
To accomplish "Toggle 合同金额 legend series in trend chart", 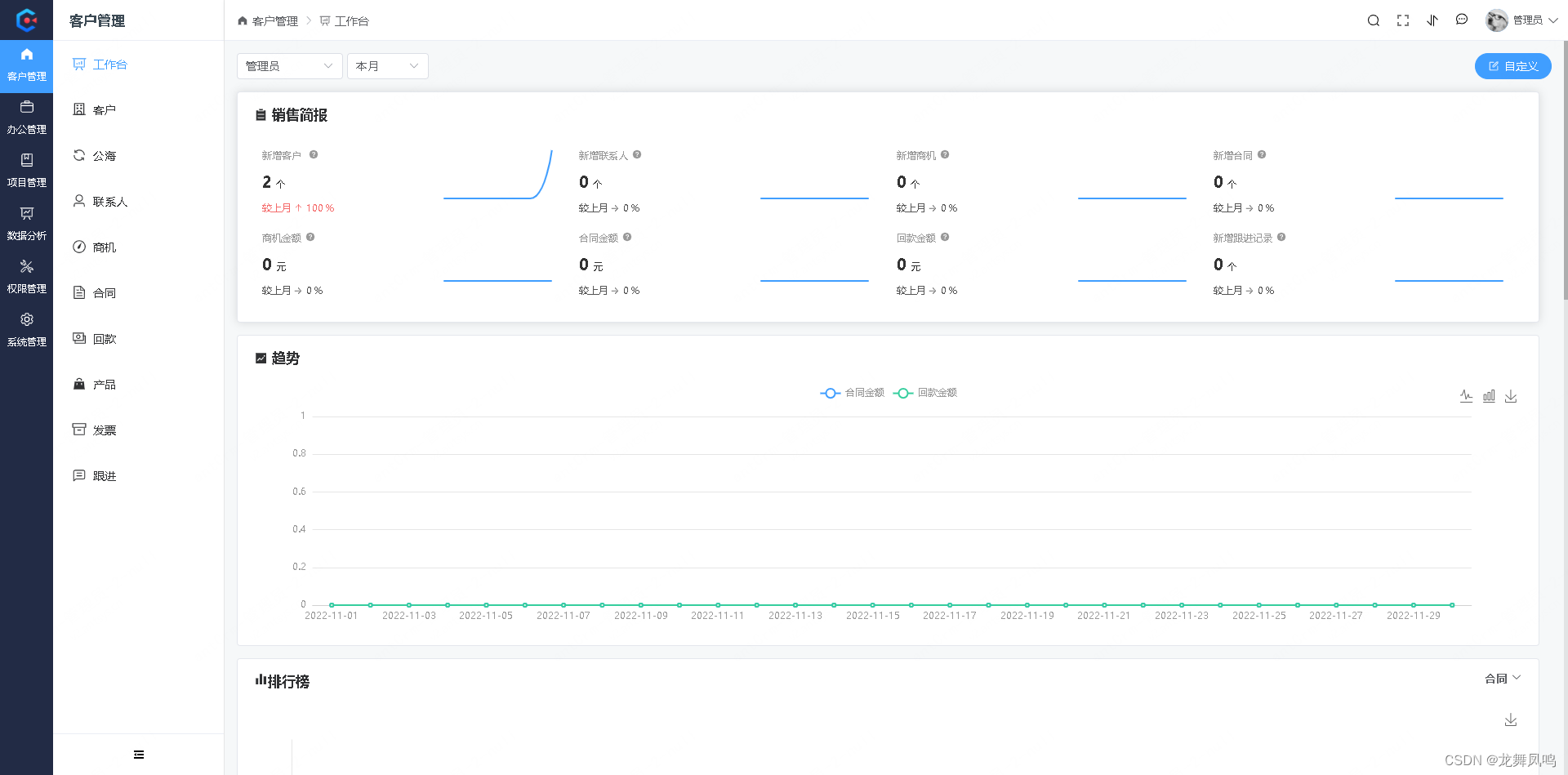I will [852, 393].
